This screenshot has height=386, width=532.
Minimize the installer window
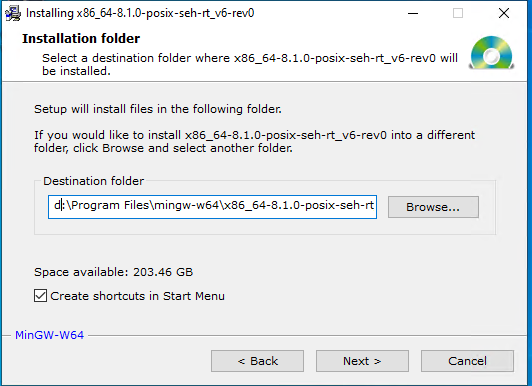click(x=413, y=13)
